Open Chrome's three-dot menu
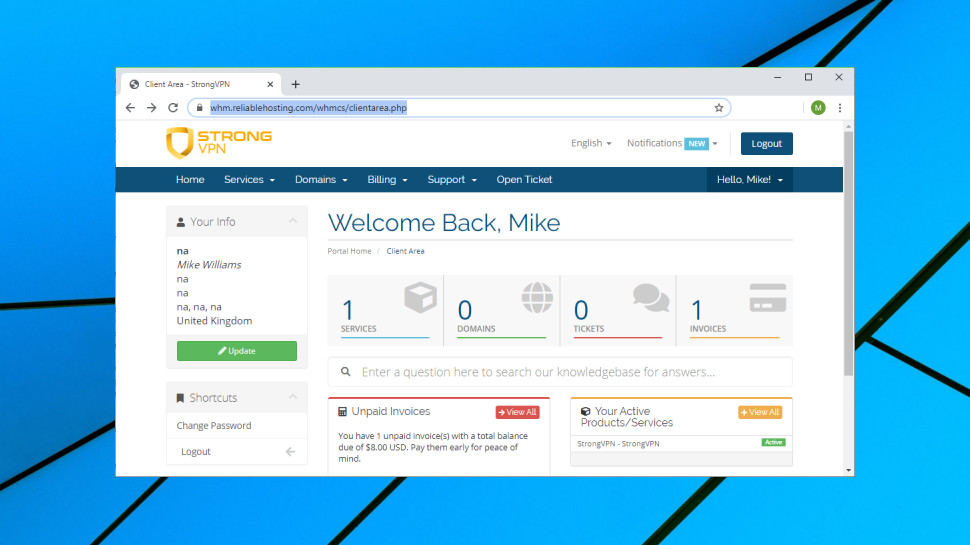Image resolution: width=970 pixels, height=545 pixels. click(839, 108)
